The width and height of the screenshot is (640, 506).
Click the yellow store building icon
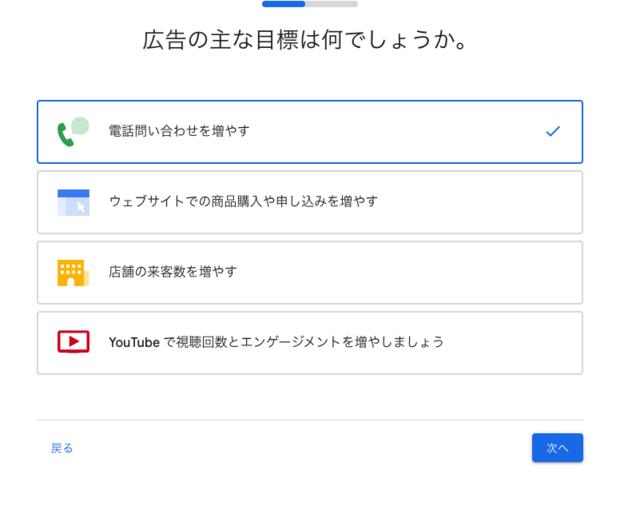(x=73, y=273)
